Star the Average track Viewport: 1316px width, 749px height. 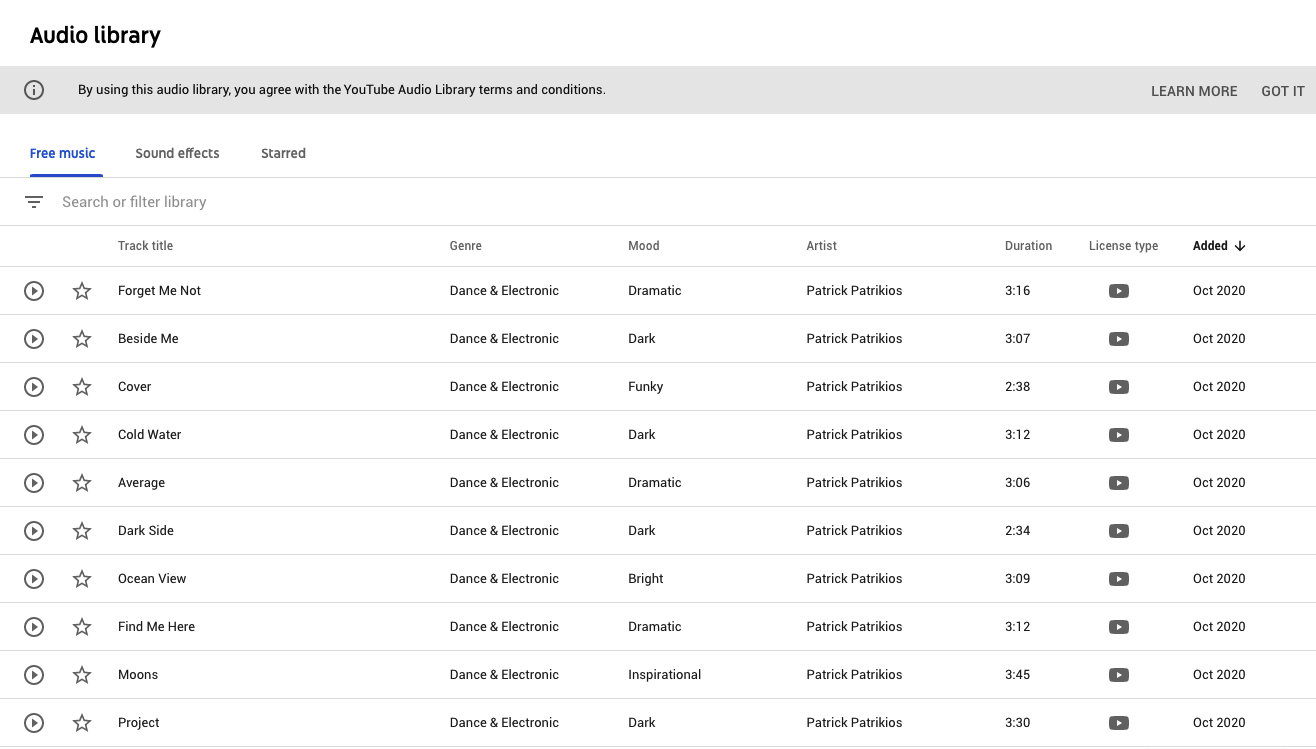[x=82, y=483]
